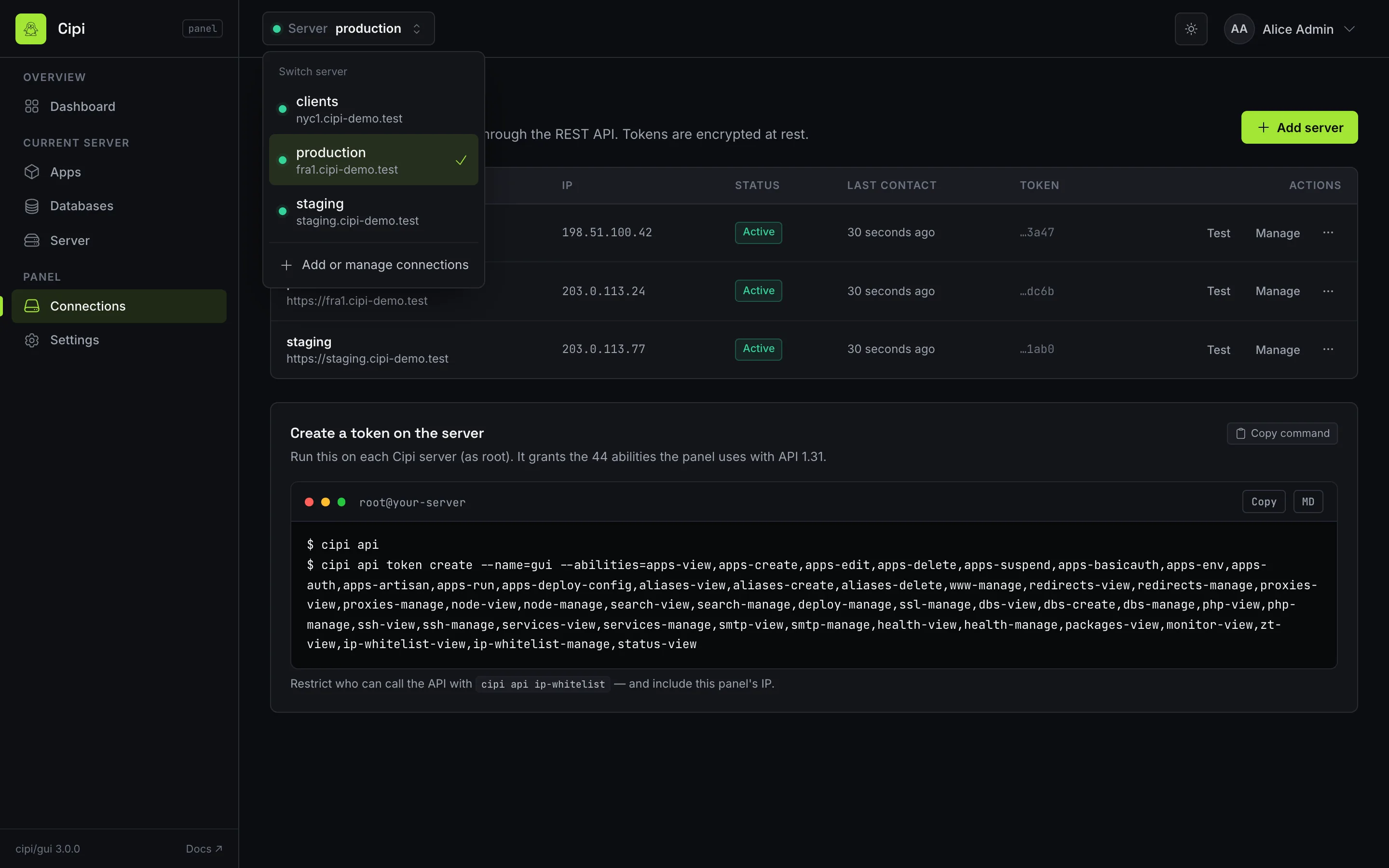Test the 198.51.100.42 connection
The width and height of the screenshot is (1389, 868).
[x=1218, y=233]
